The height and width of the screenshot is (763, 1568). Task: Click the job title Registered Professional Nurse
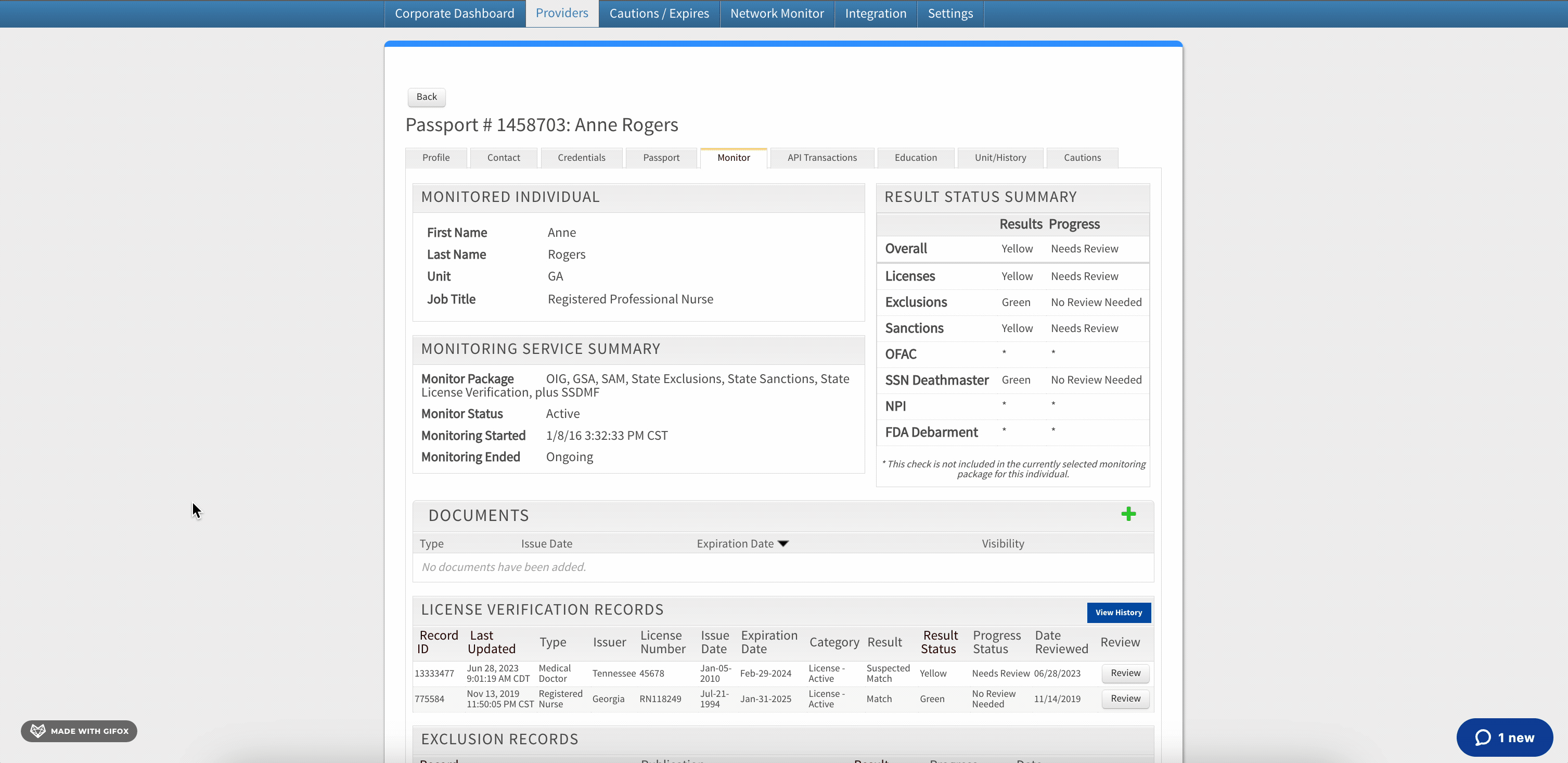pyautogui.click(x=630, y=299)
